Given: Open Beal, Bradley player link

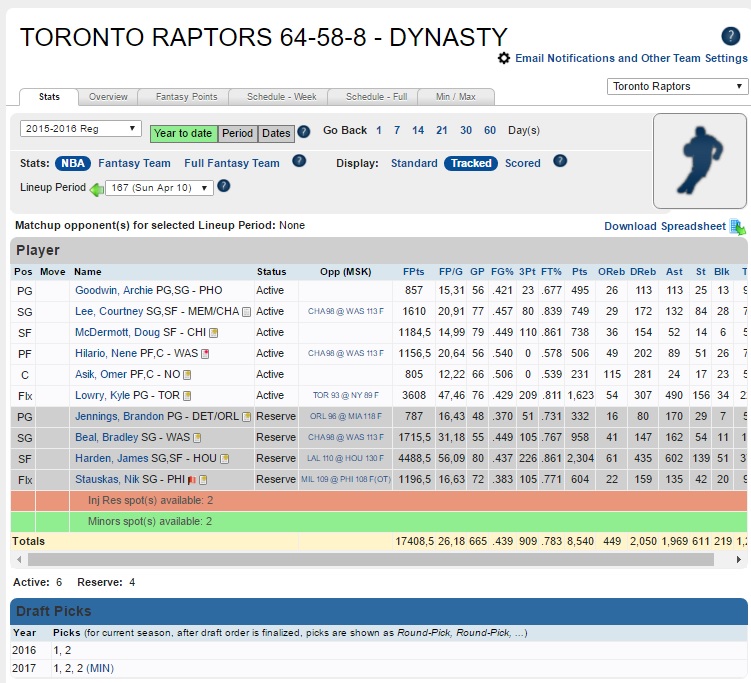Looking at the screenshot, I should pos(107,437).
